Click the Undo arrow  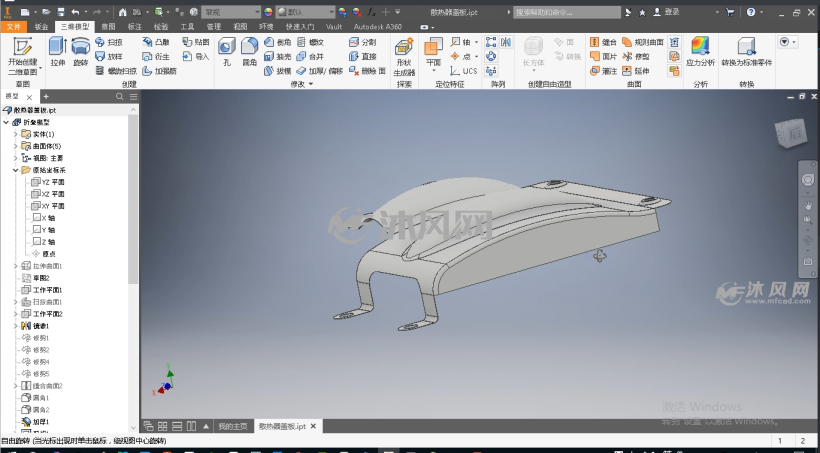(75, 12)
